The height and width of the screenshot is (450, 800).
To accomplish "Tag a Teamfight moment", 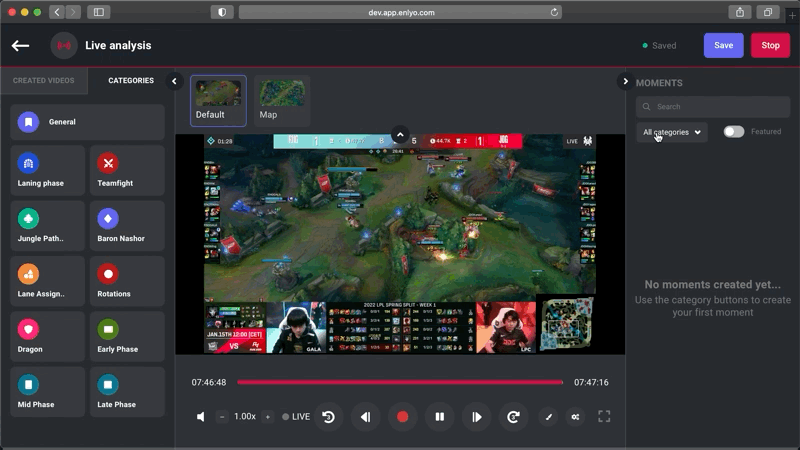I will coord(127,170).
